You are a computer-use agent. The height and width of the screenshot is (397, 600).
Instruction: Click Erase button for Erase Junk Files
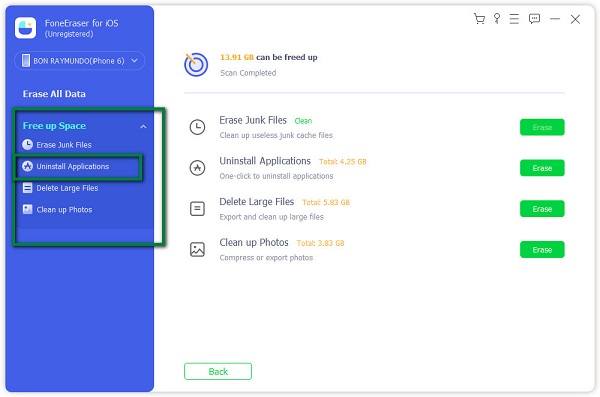pyautogui.click(x=542, y=127)
